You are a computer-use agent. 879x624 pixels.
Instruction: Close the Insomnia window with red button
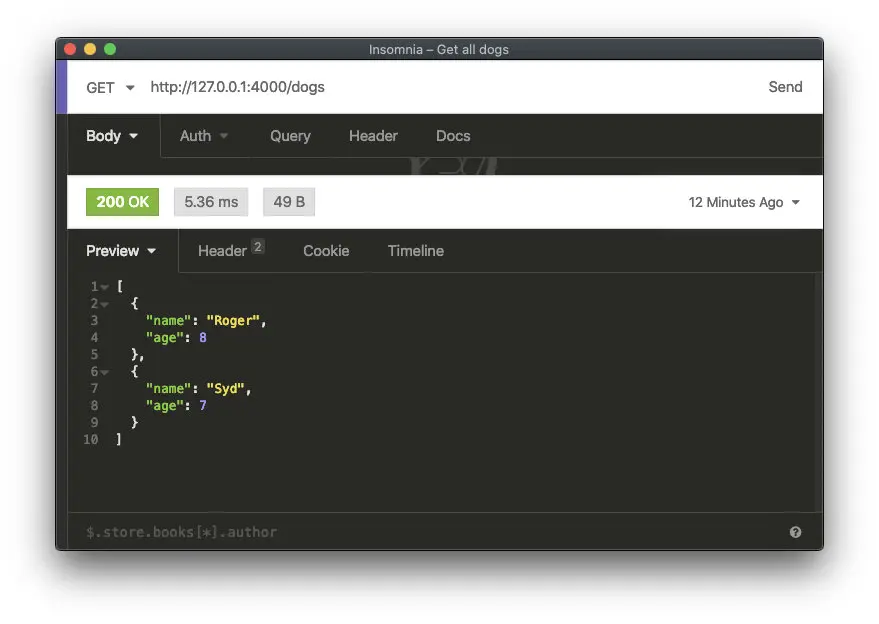[70, 49]
